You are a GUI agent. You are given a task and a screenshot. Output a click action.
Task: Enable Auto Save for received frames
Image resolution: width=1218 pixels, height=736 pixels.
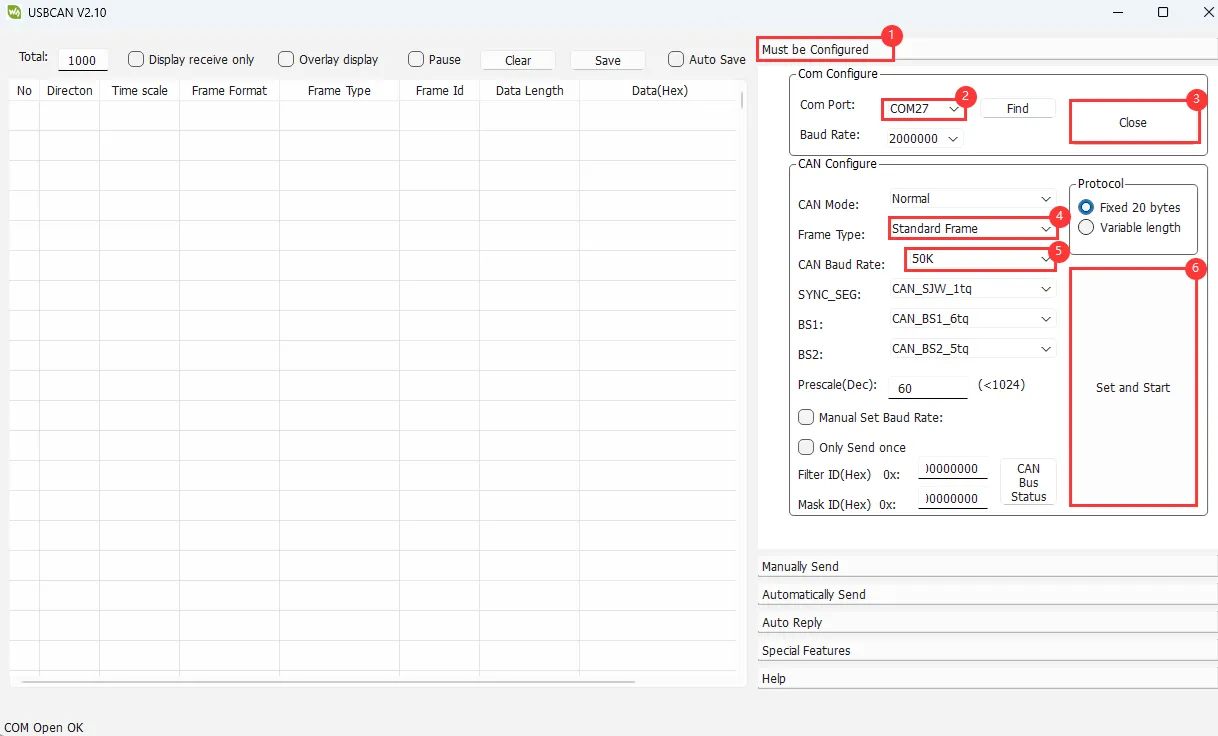coord(676,59)
